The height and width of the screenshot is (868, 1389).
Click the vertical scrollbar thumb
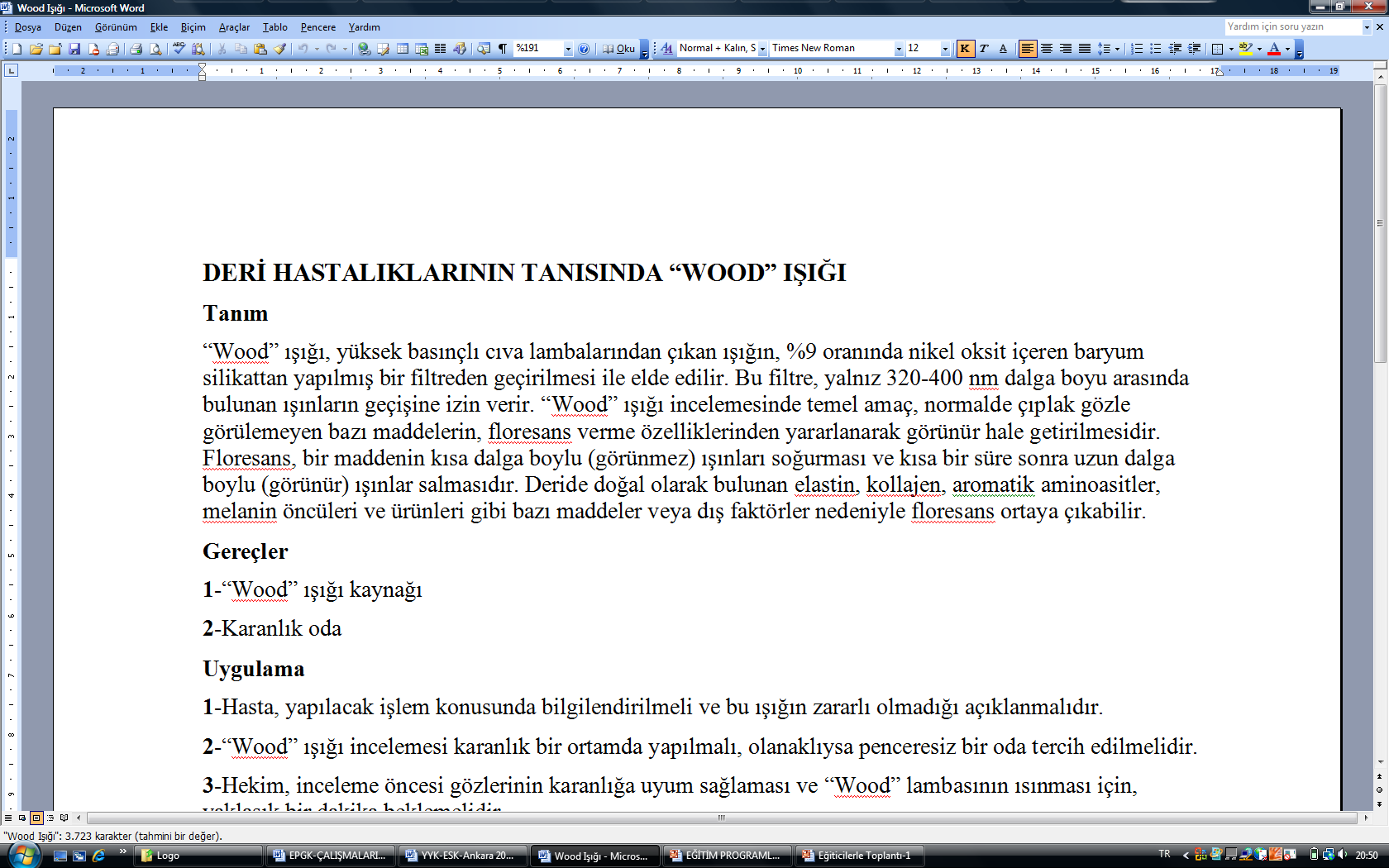click(1380, 223)
